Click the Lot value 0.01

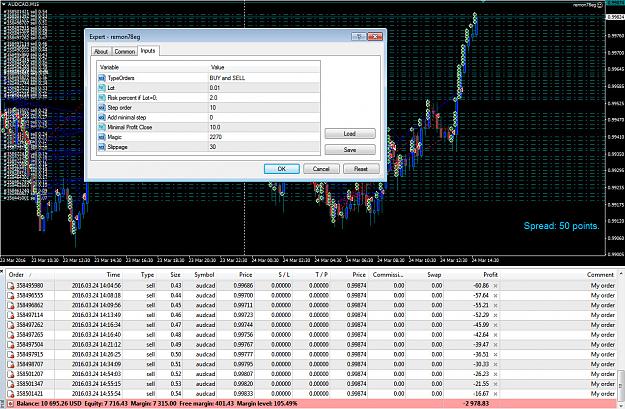click(x=264, y=88)
